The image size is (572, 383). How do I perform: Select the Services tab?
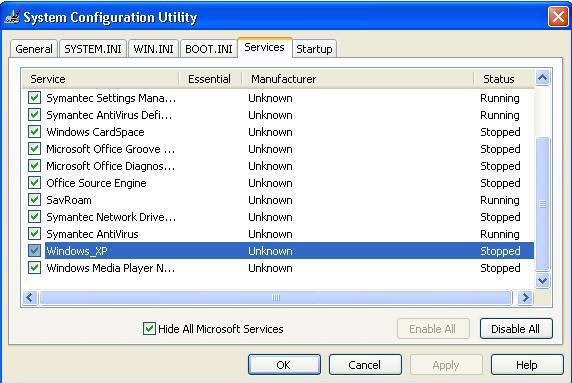click(264, 47)
